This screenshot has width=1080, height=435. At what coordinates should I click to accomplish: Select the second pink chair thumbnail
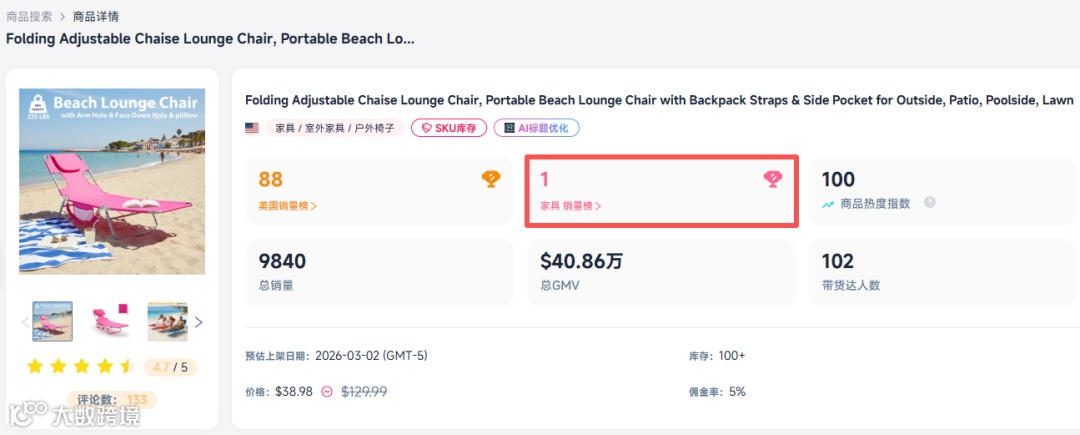pos(110,322)
